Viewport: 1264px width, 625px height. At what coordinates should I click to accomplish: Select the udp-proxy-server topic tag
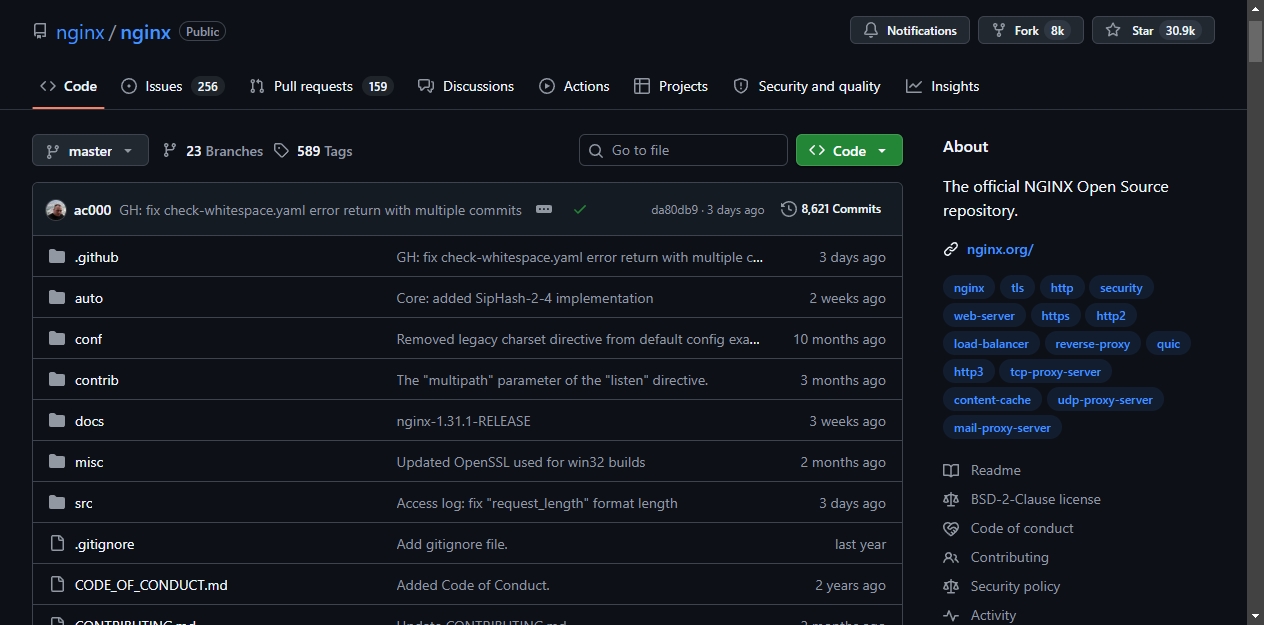pyautogui.click(x=1105, y=399)
